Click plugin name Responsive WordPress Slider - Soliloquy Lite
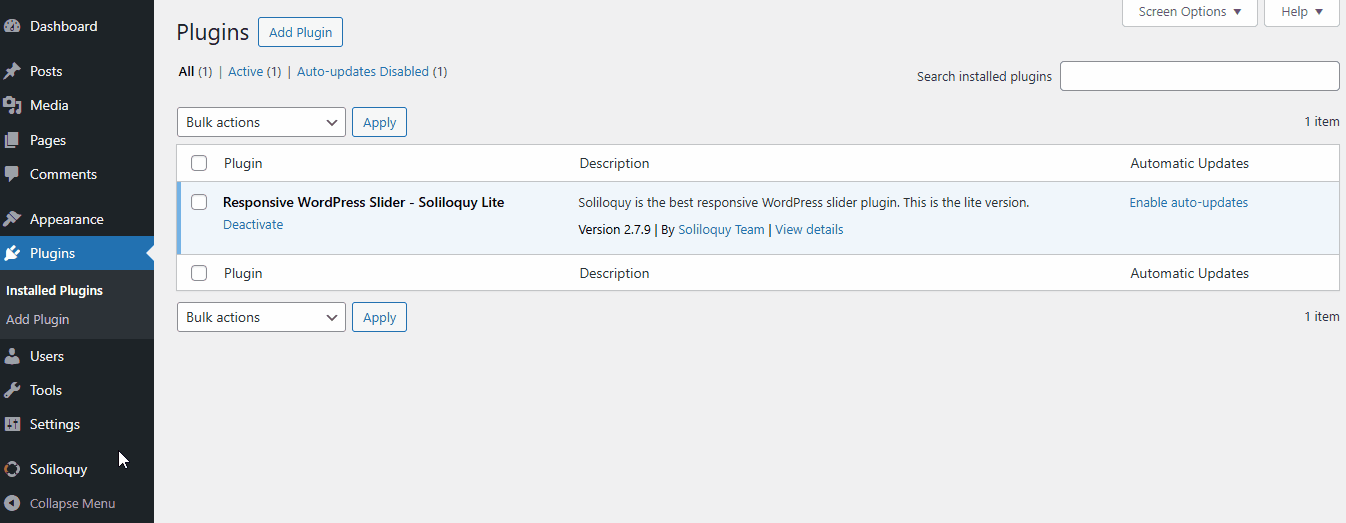The width and height of the screenshot is (1346, 523). coord(363,202)
